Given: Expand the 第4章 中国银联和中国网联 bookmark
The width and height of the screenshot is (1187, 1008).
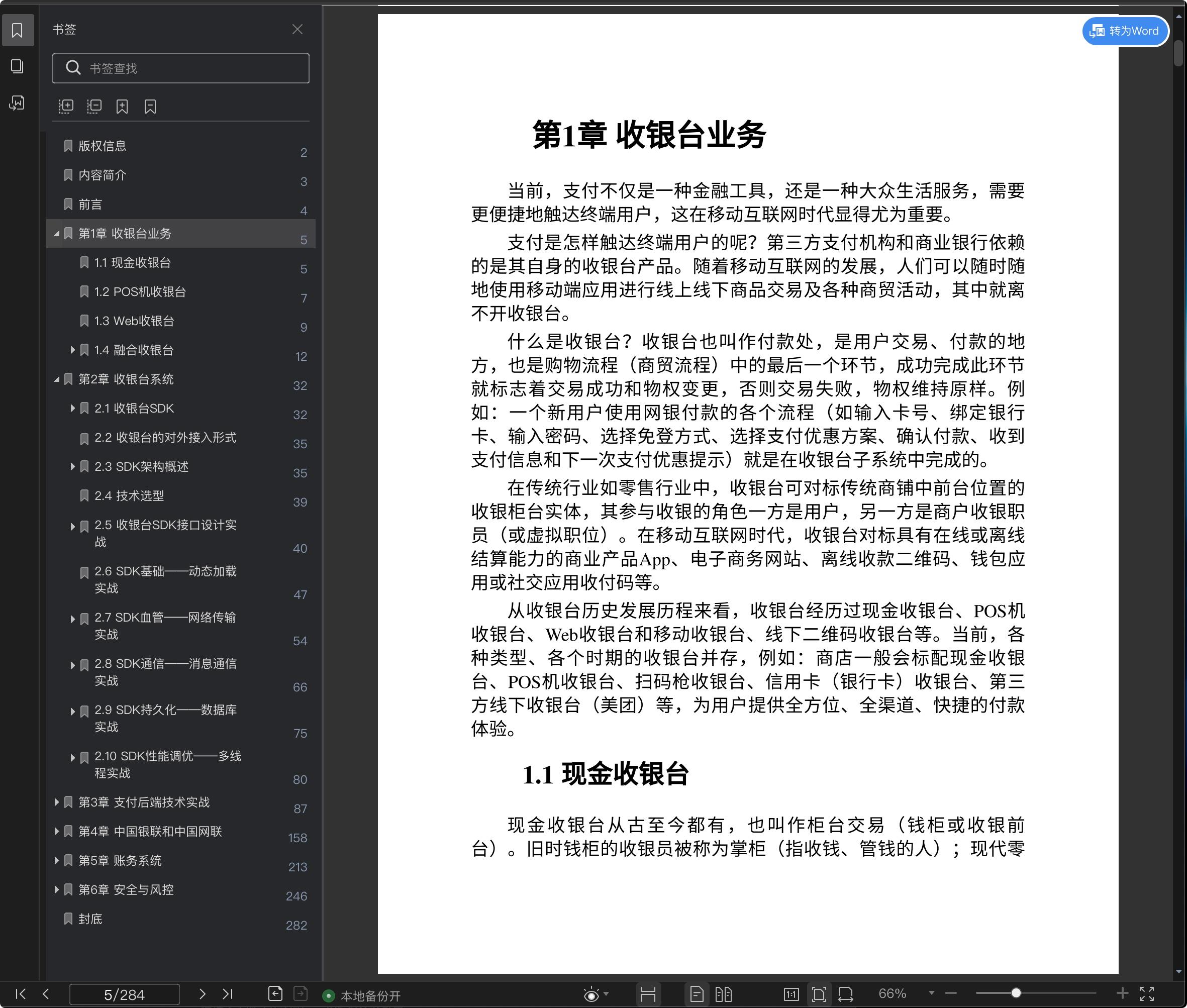Looking at the screenshot, I should click(x=57, y=832).
